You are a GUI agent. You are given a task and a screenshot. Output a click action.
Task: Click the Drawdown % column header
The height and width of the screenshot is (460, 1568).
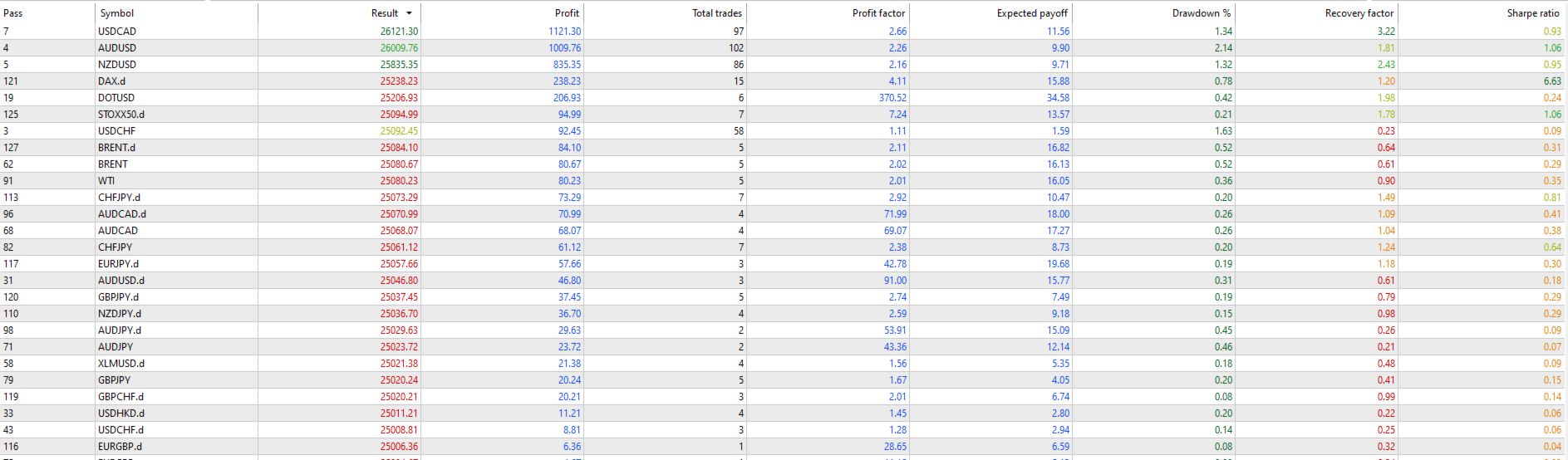(x=1201, y=13)
